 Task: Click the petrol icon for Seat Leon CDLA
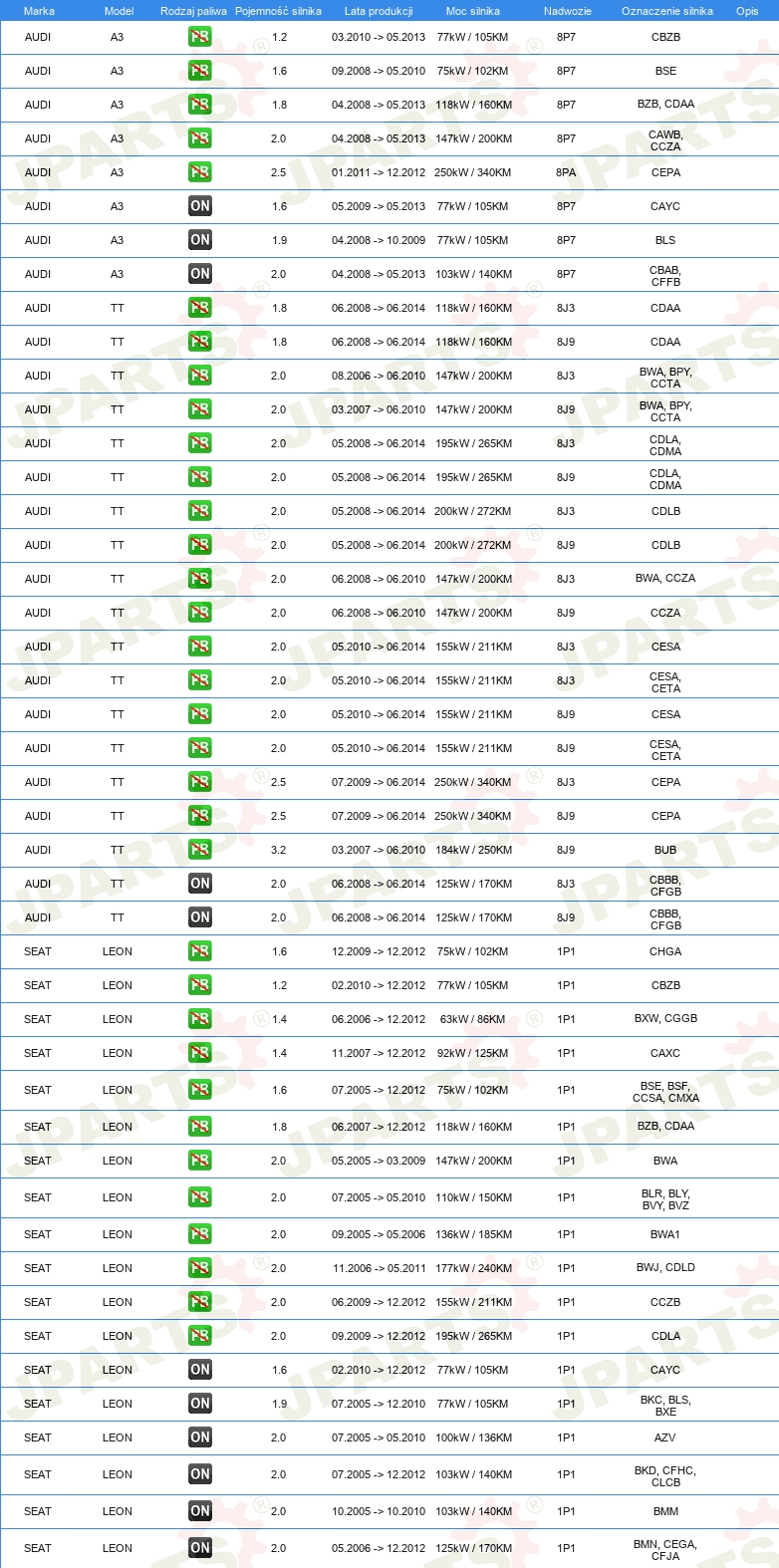pos(200,1336)
